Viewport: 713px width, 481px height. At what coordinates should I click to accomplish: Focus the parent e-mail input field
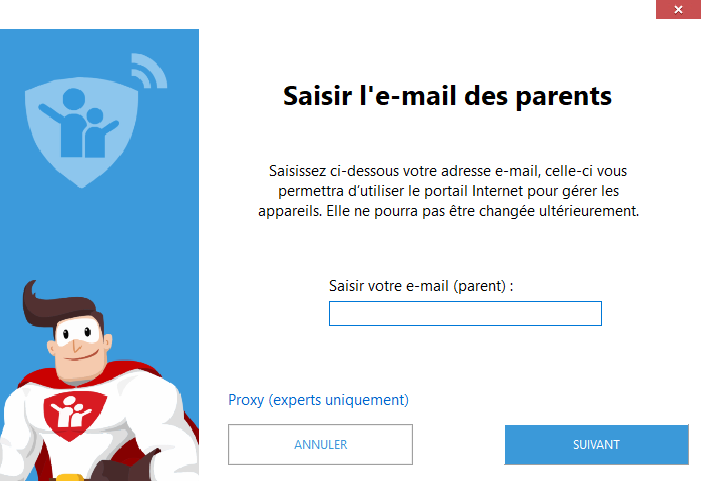(465, 313)
